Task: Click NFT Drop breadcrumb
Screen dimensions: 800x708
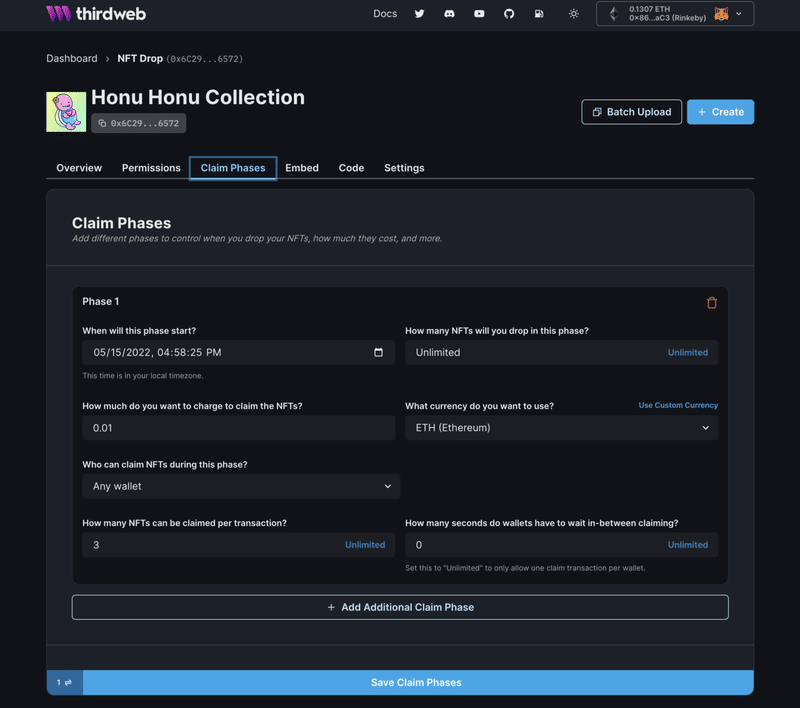Action: point(140,59)
